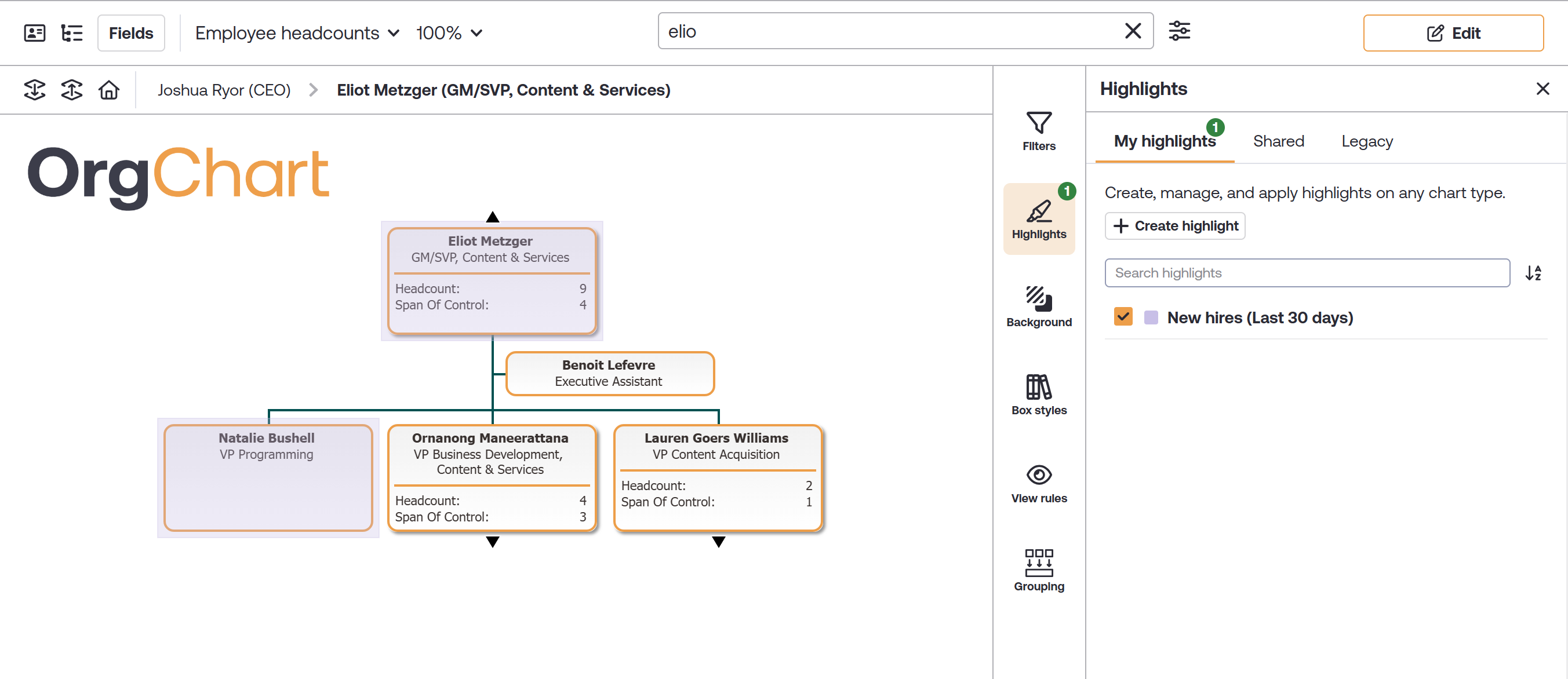Select the Natalie Bushell VP Programming box
Screen dimensions: 1568x679
coord(268,477)
